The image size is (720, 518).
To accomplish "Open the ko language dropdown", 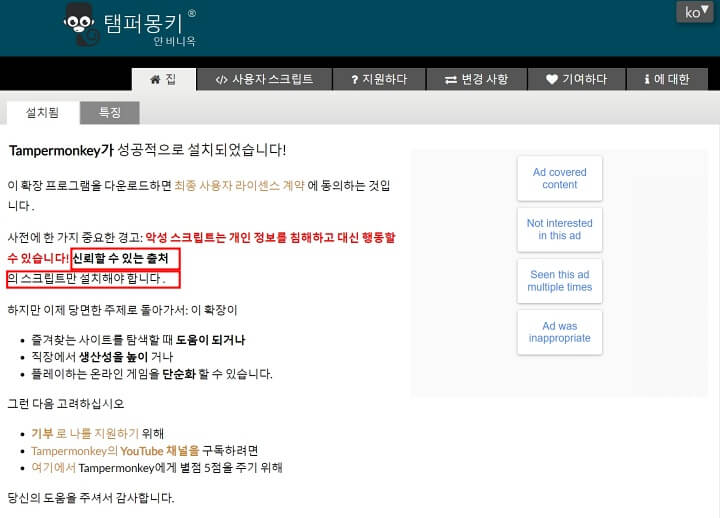I will [695, 12].
